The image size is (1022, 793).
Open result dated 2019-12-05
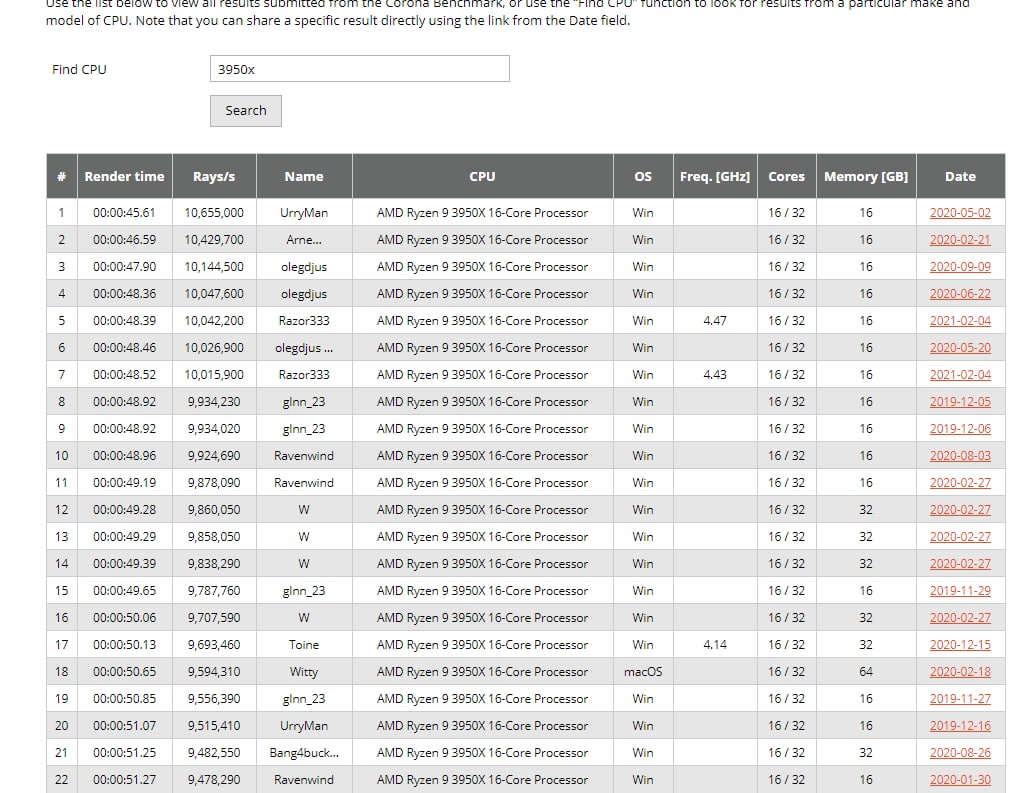(959, 401)
